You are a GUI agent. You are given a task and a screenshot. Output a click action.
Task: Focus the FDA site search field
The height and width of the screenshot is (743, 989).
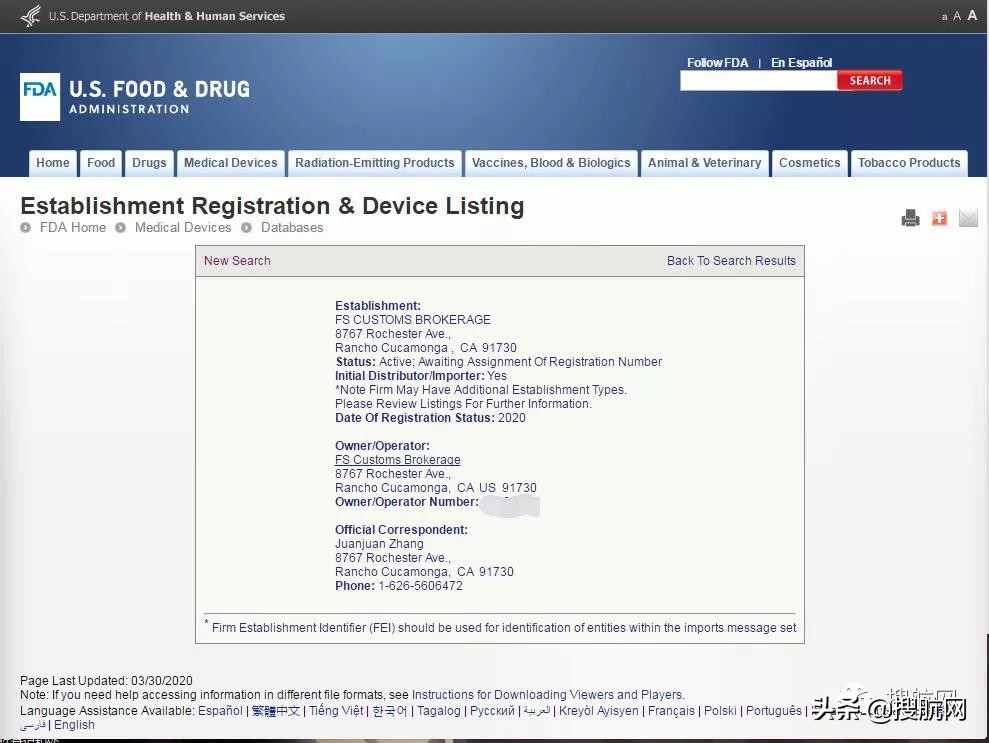coord(759,80)
